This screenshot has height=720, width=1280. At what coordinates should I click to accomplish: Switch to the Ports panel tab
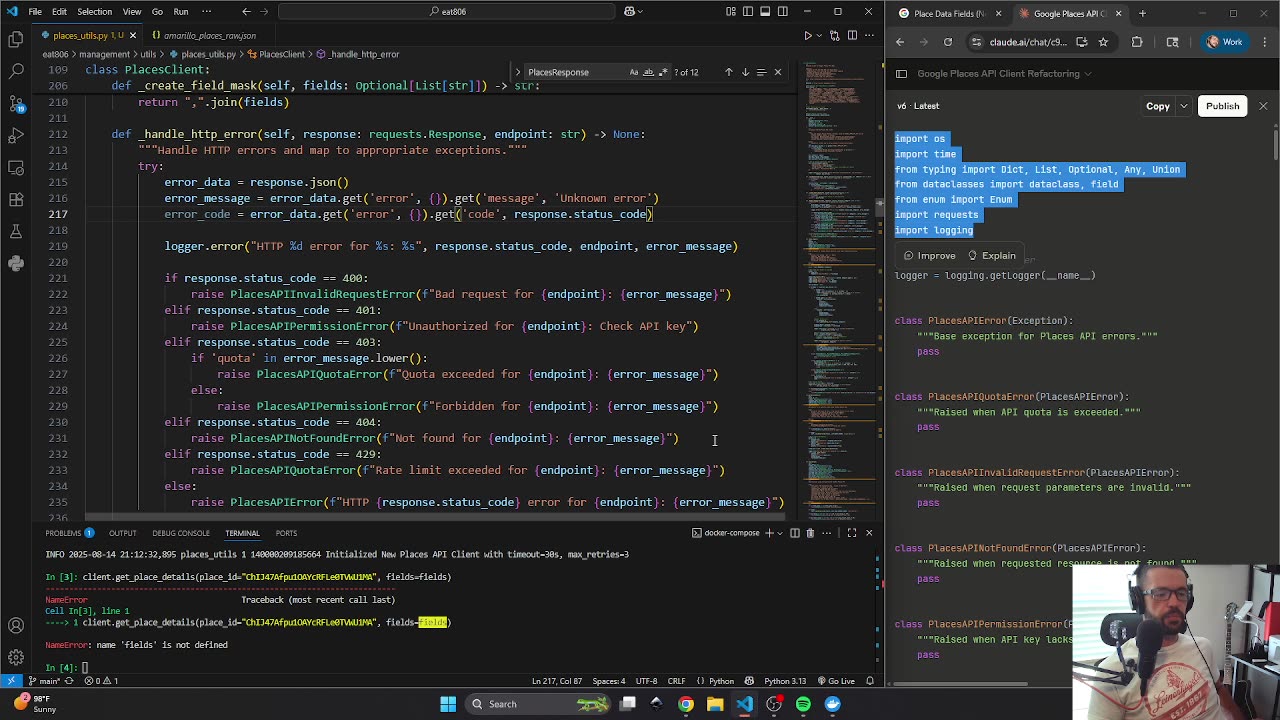(286, 533)
